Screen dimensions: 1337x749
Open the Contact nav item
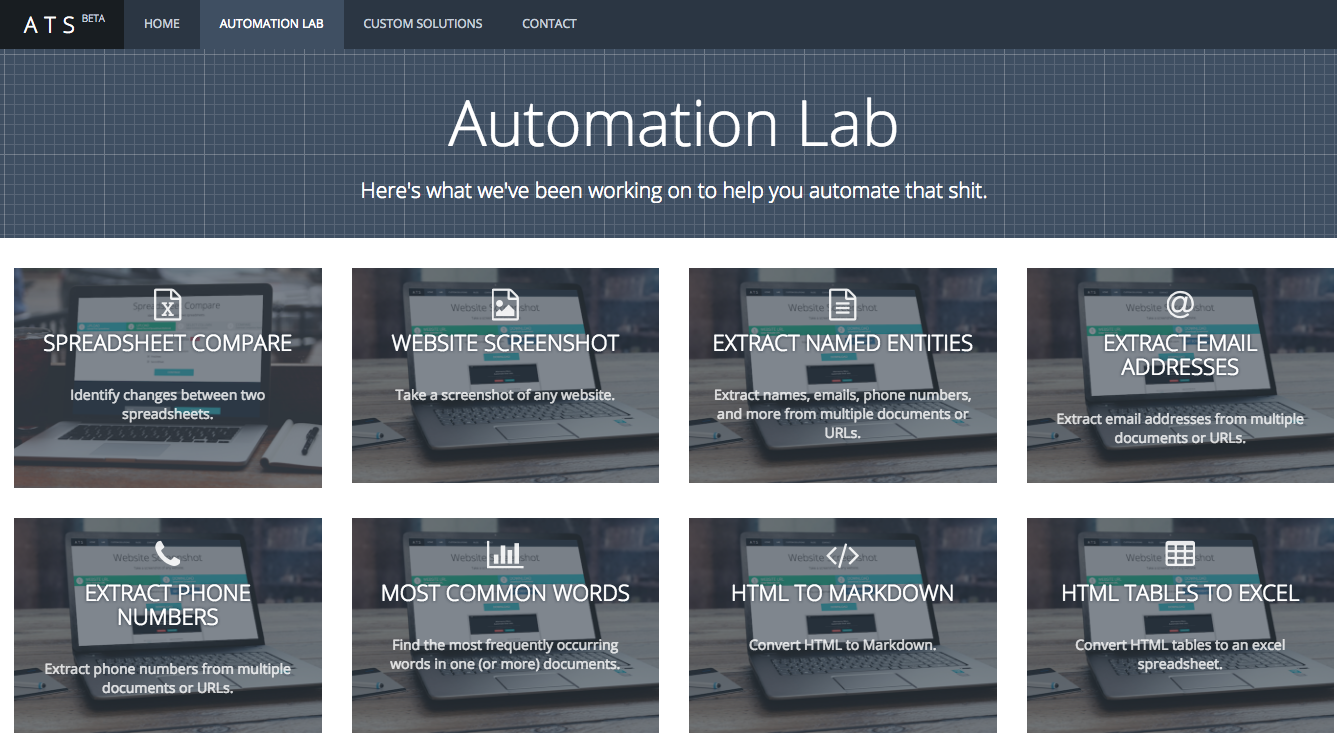pyautogui.click(x=549, y=24)
